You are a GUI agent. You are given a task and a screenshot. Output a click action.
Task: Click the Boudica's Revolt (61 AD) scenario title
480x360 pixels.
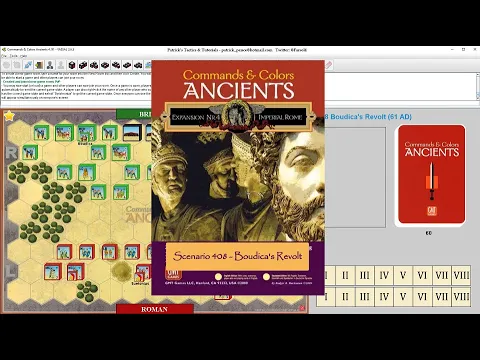[371, 117]
